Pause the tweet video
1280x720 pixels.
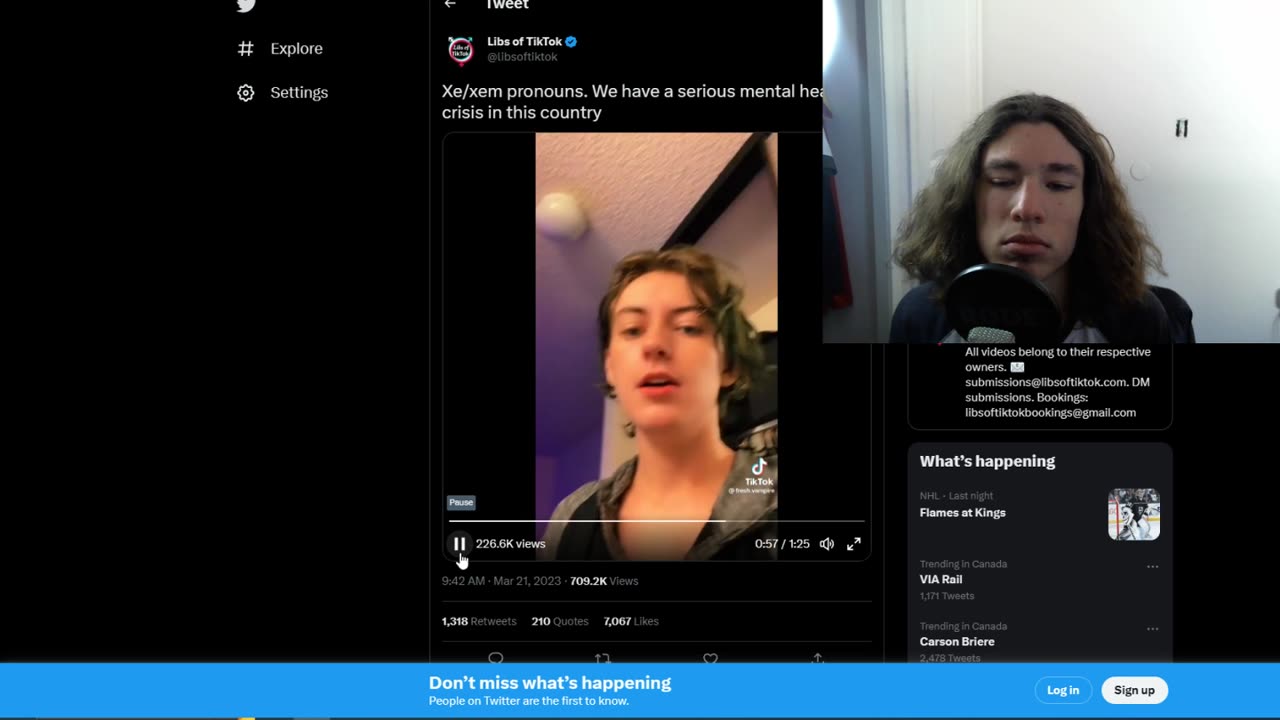(459, 544)
